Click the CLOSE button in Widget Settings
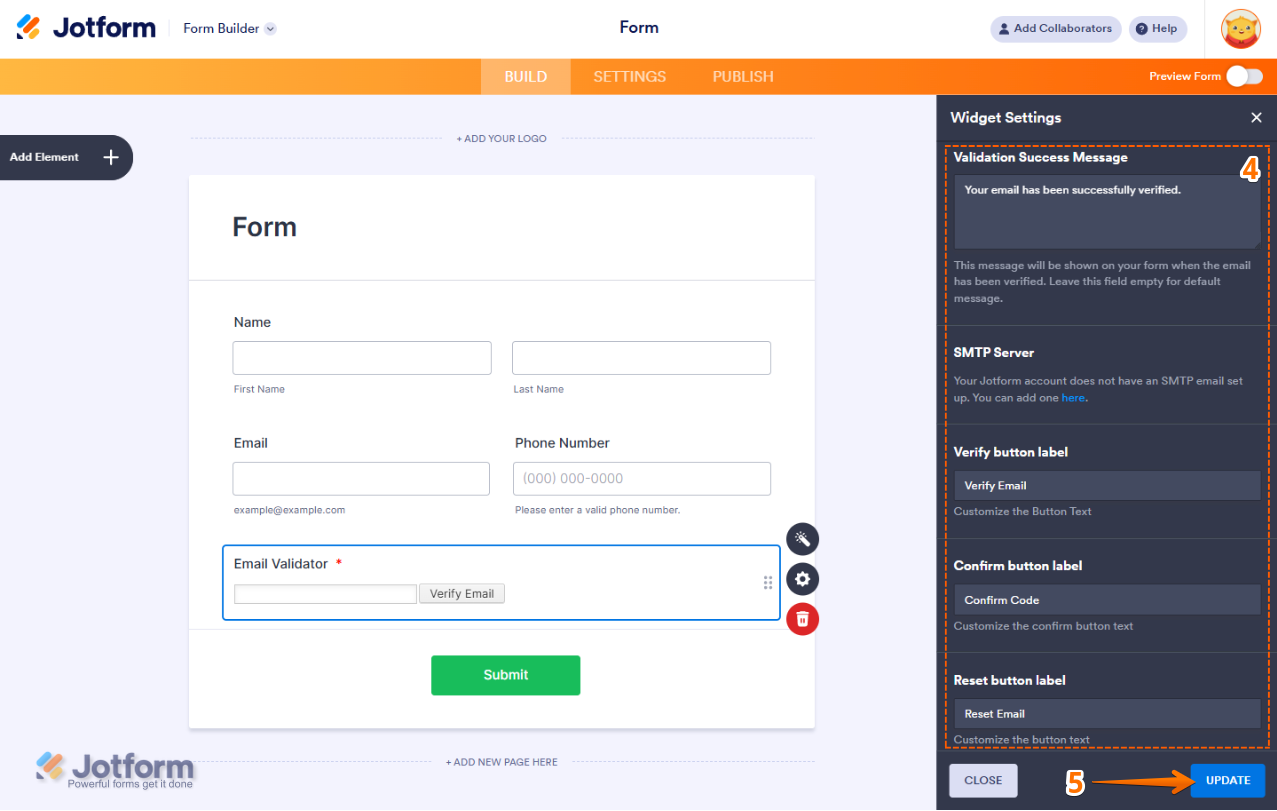1277x811 pixels. [x=982, y=780]
